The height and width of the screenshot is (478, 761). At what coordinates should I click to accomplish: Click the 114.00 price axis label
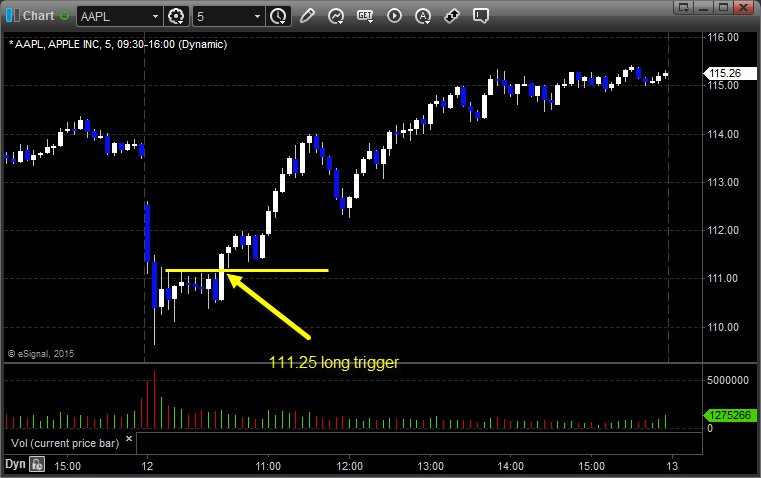(x=723, y=134)
